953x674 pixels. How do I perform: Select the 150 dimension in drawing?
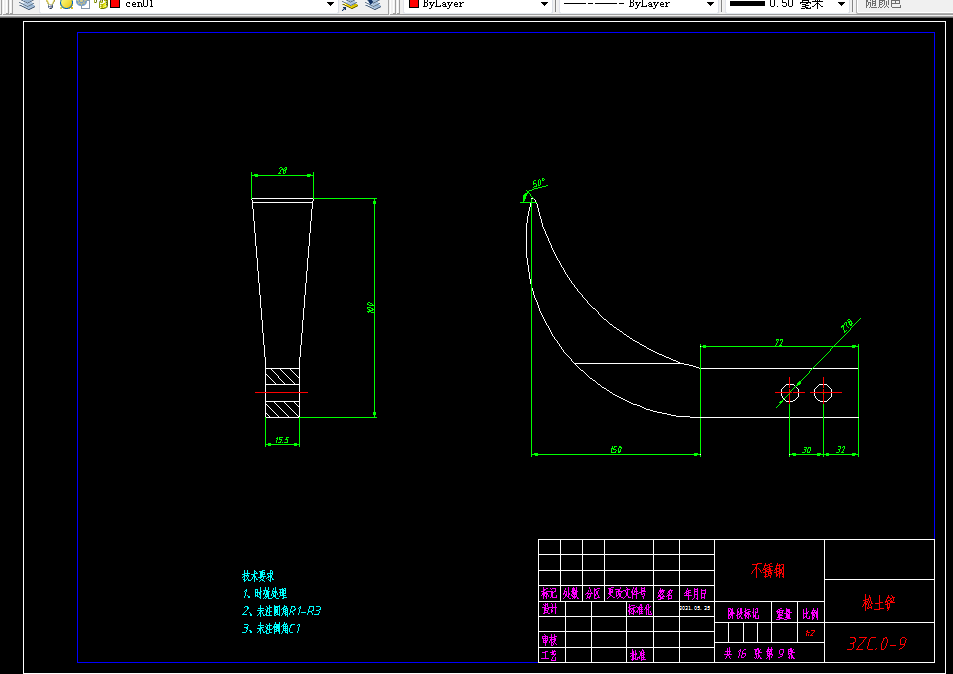point(616,450)
